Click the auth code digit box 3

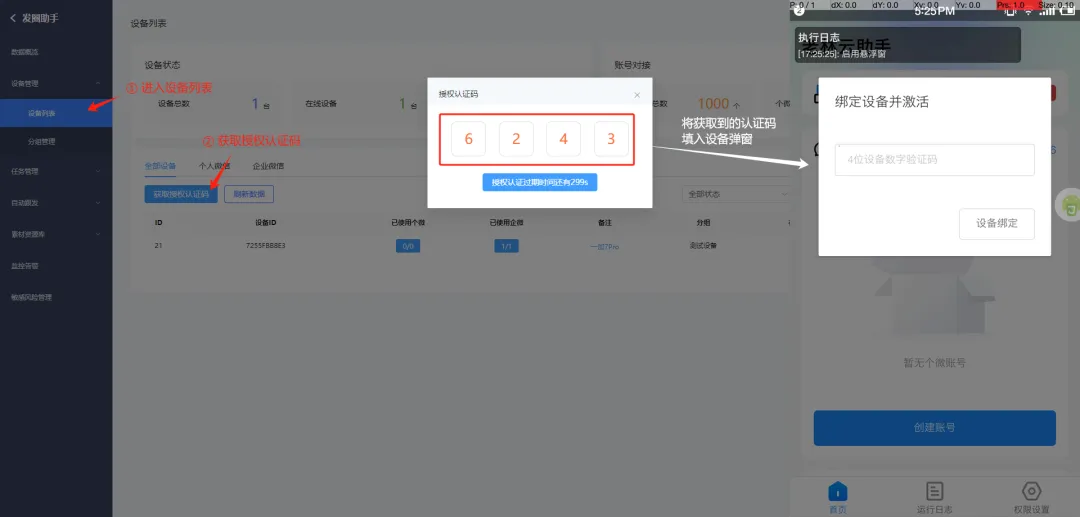[611, 139]
